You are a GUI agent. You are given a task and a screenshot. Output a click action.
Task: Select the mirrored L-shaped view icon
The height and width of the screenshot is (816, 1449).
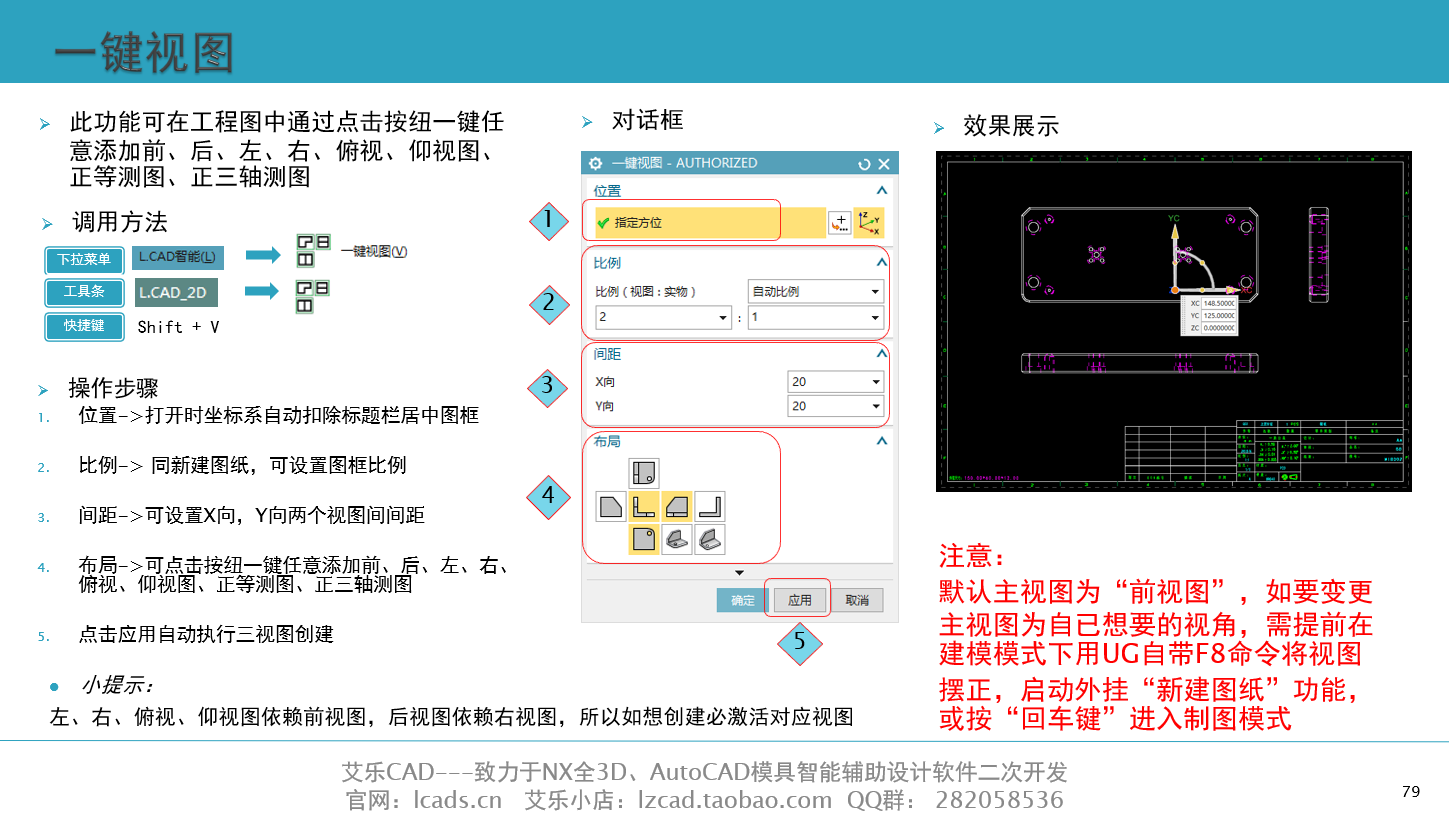(710, 506)
